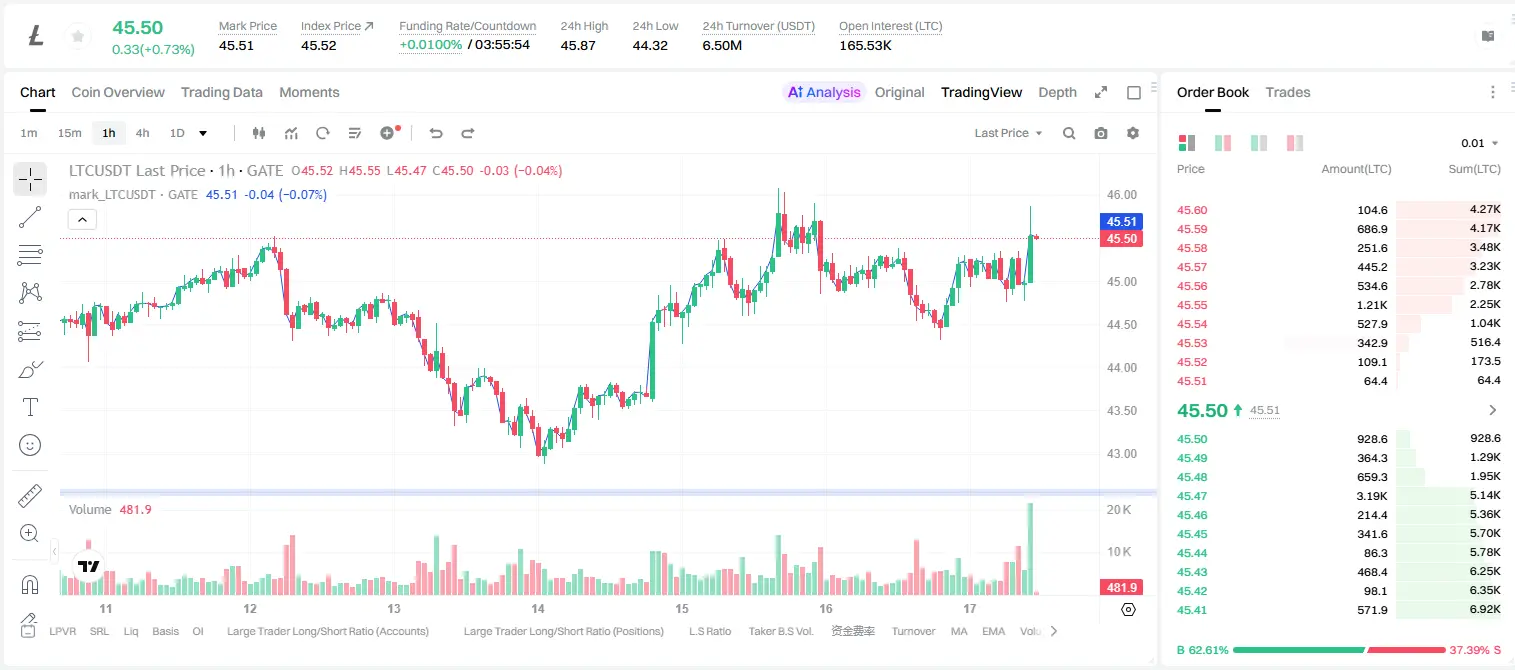The height and width of the screenshot is (670, 1515).
Task: Take a chart snapshot with camera icon
Action: 1101,133
